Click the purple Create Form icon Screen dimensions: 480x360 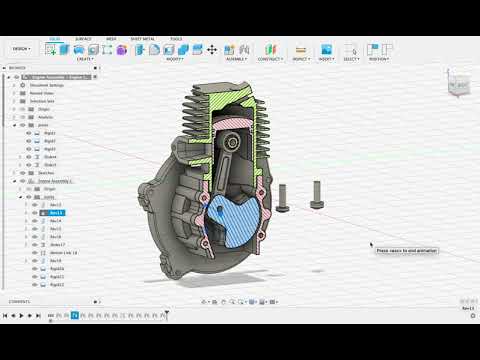(122, 50)
